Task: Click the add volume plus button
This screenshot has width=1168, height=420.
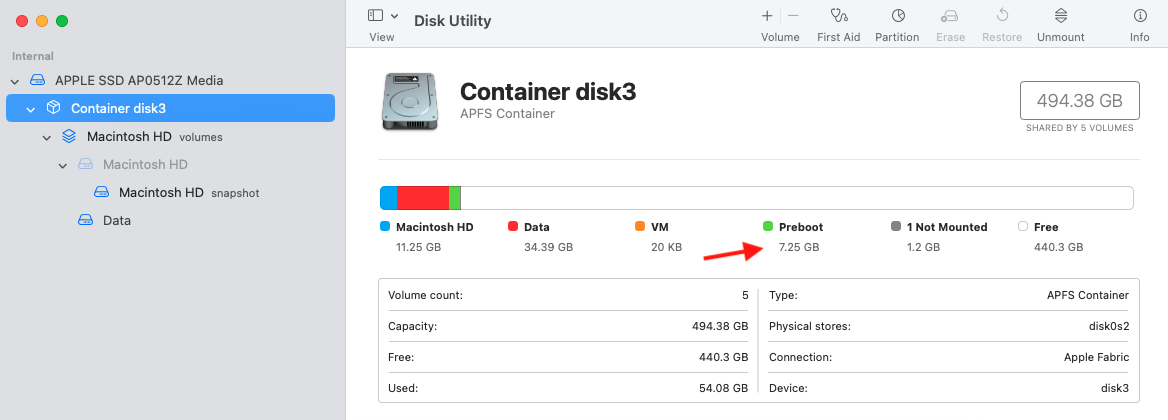Action: coord(767,16)
